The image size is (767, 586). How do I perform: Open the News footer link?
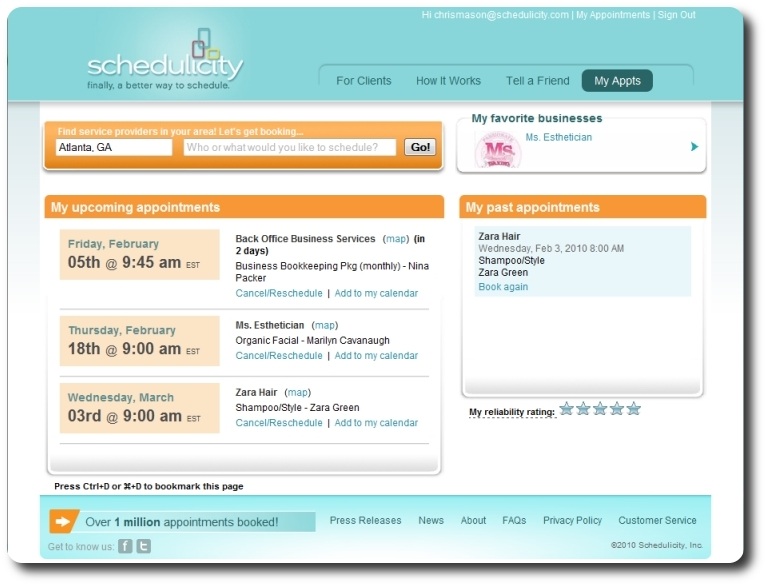431,520
